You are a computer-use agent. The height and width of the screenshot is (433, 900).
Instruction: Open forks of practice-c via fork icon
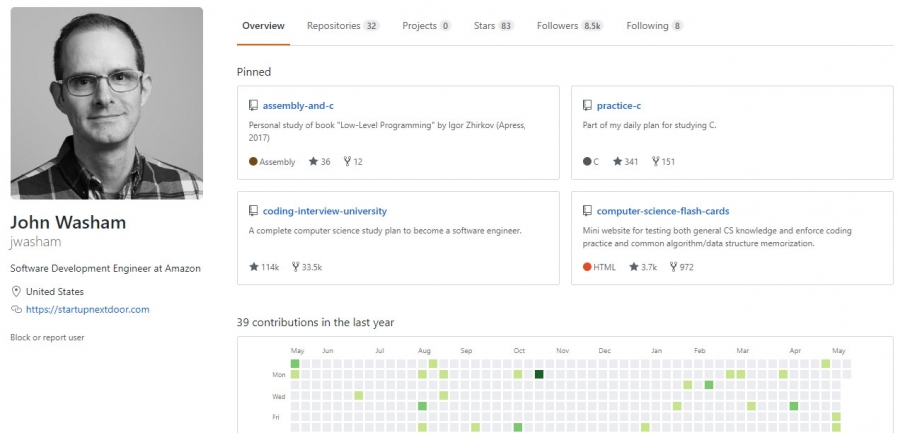[655, 162]
